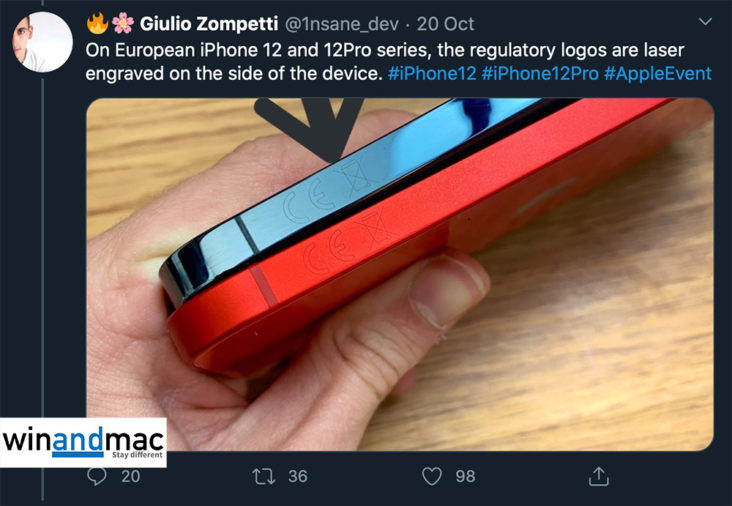Viewport: 732px width, 506px height.
Task: Retweet this post using the retweet icon
Action: click(264, 477)
